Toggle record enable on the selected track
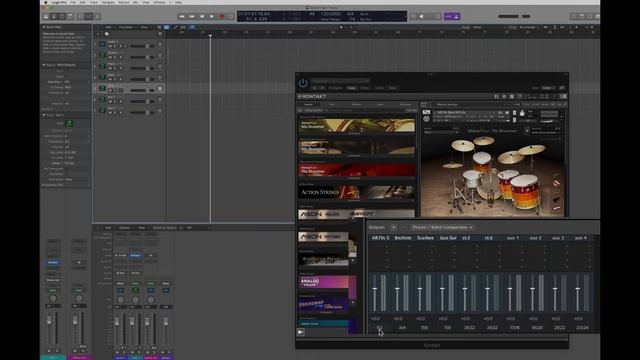 coord(121,90)
